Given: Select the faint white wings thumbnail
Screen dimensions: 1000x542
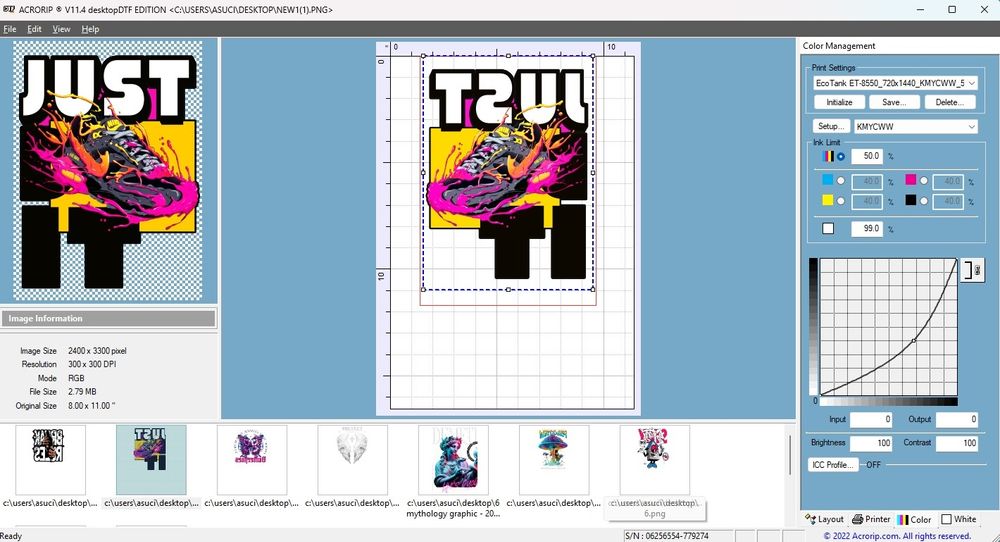Looking at the screenshot, I should (353, 460).
